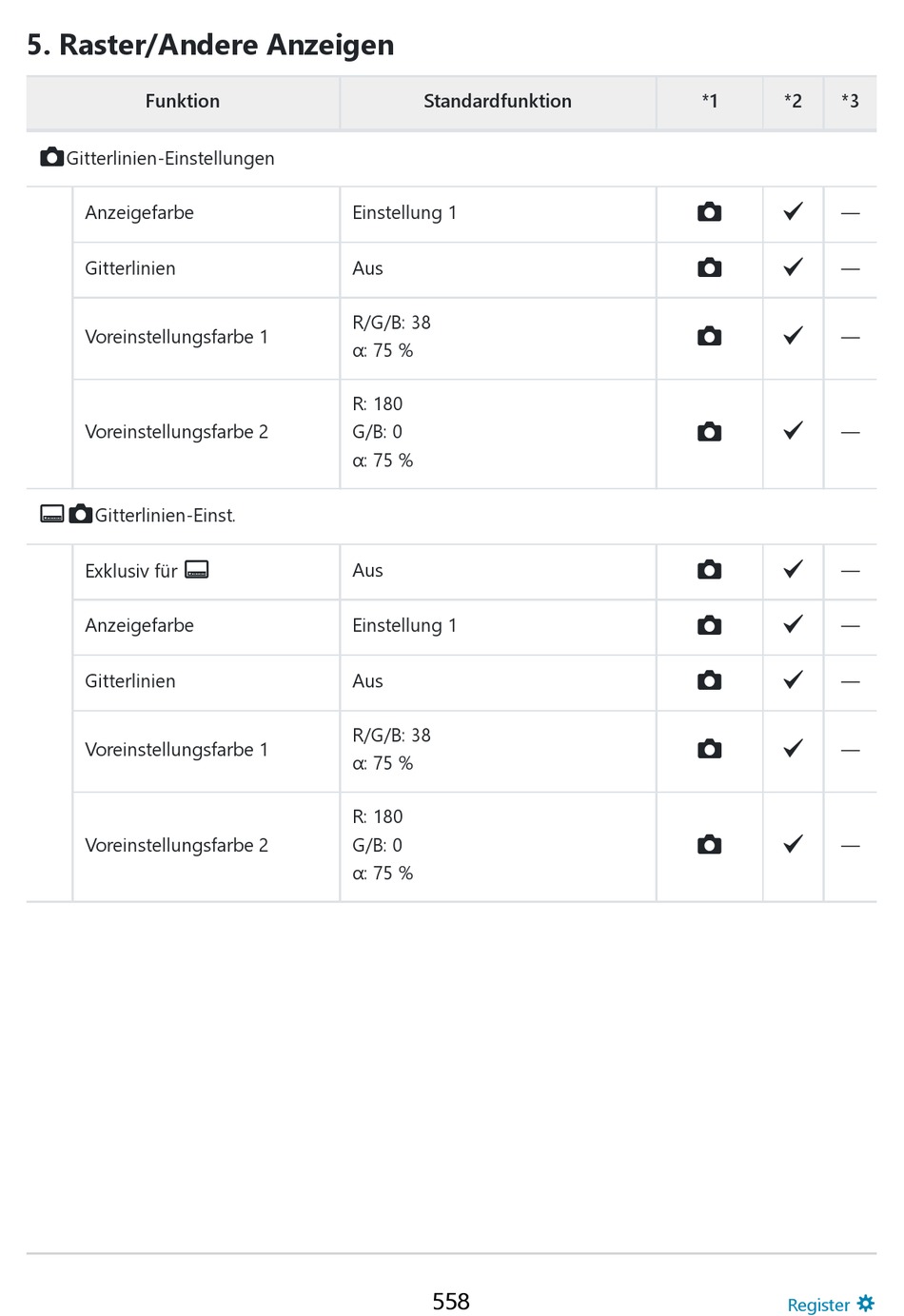This screenshot has width=904, height=1316.
Task: Click the camera icon directly before Gitterlinien-Einst. text
Action: [x=81, y=515]
